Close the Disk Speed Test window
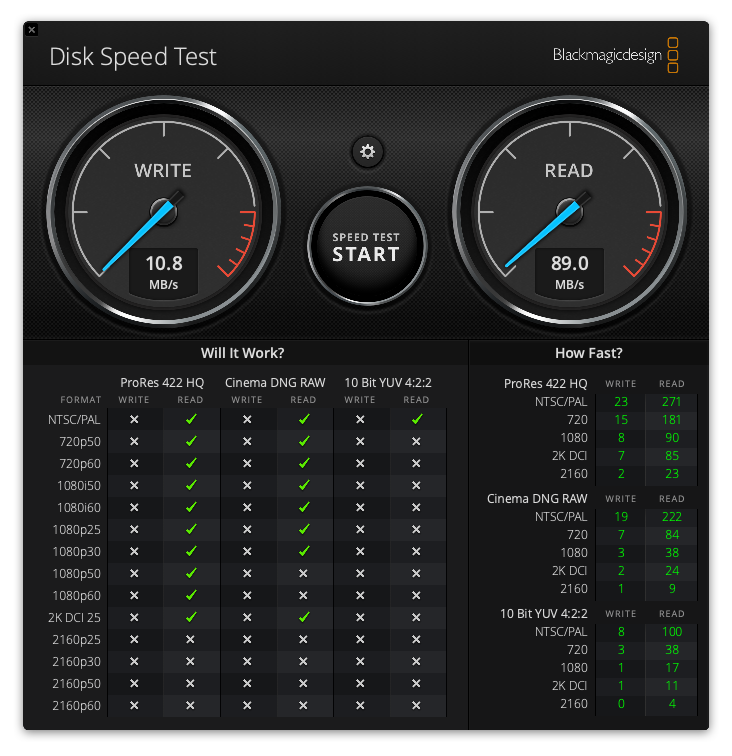 click(32, 30)
